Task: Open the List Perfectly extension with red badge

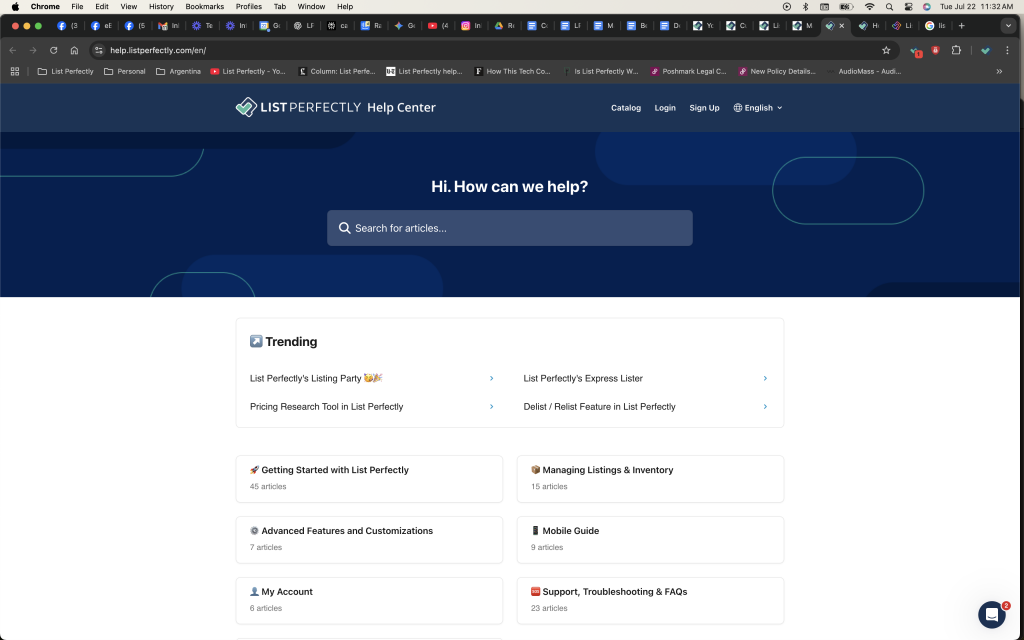Action: (x=915, y=51)
